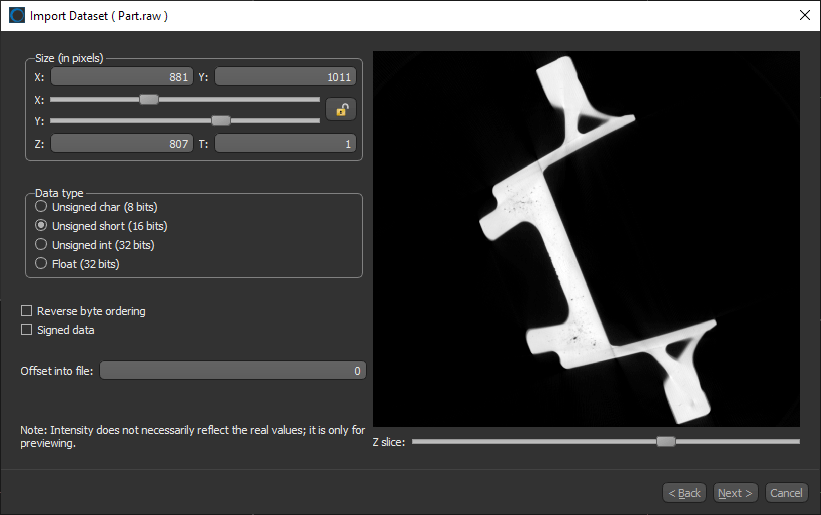Click the X size slider handle

pyautogui.click(x=149, y=99)
